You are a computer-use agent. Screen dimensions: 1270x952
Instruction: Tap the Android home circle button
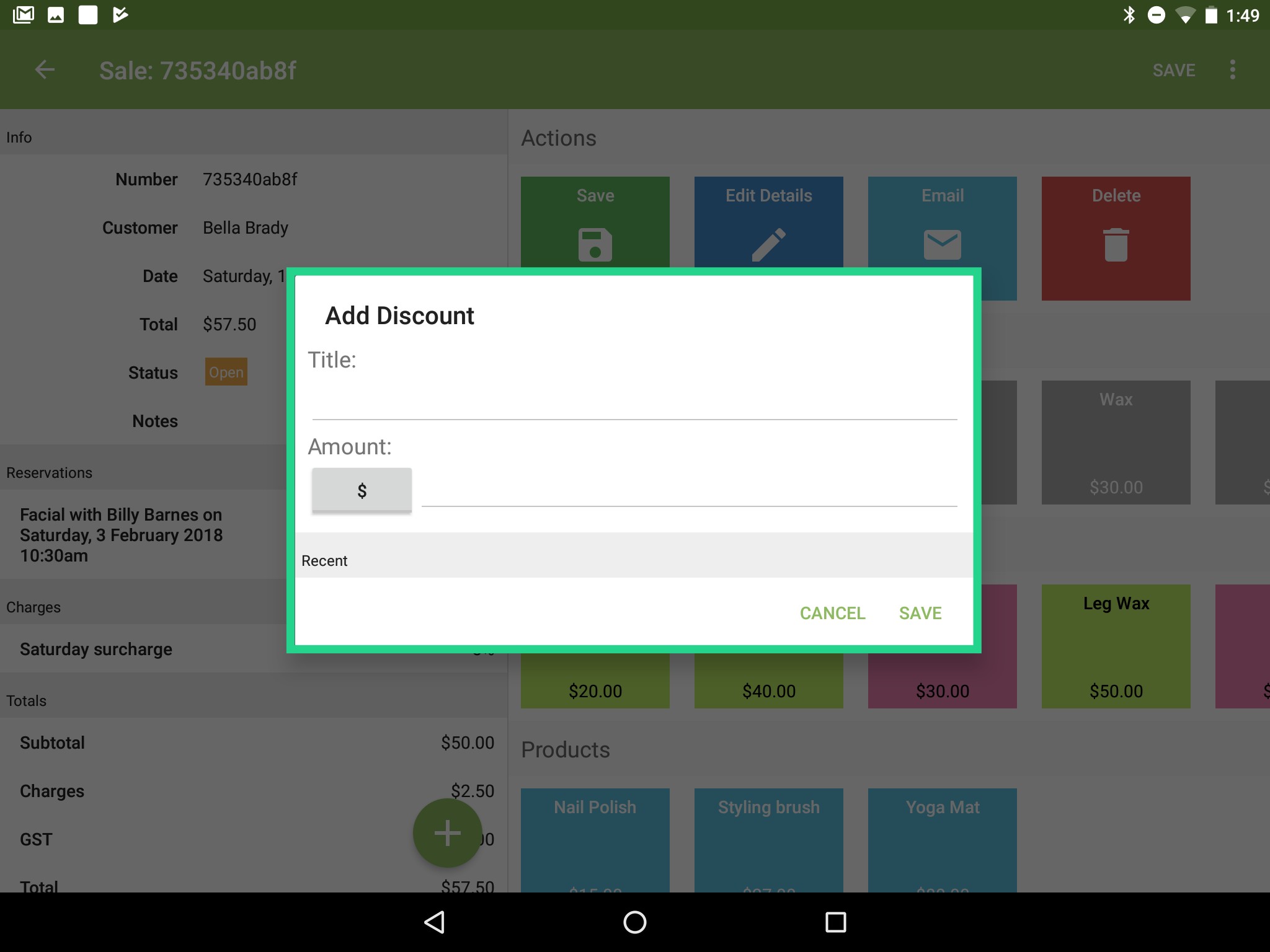(x=635, y=922)
